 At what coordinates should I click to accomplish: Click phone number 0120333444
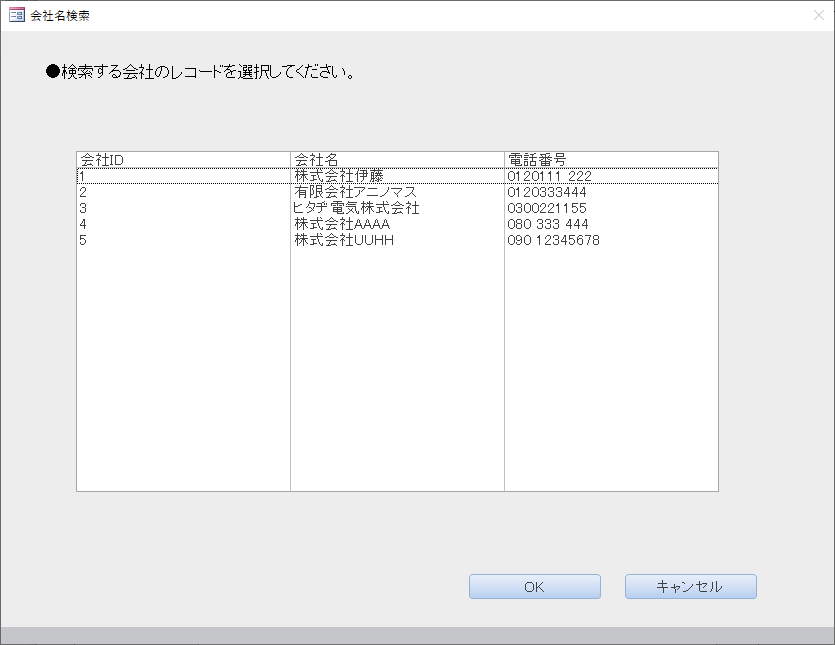547,192
